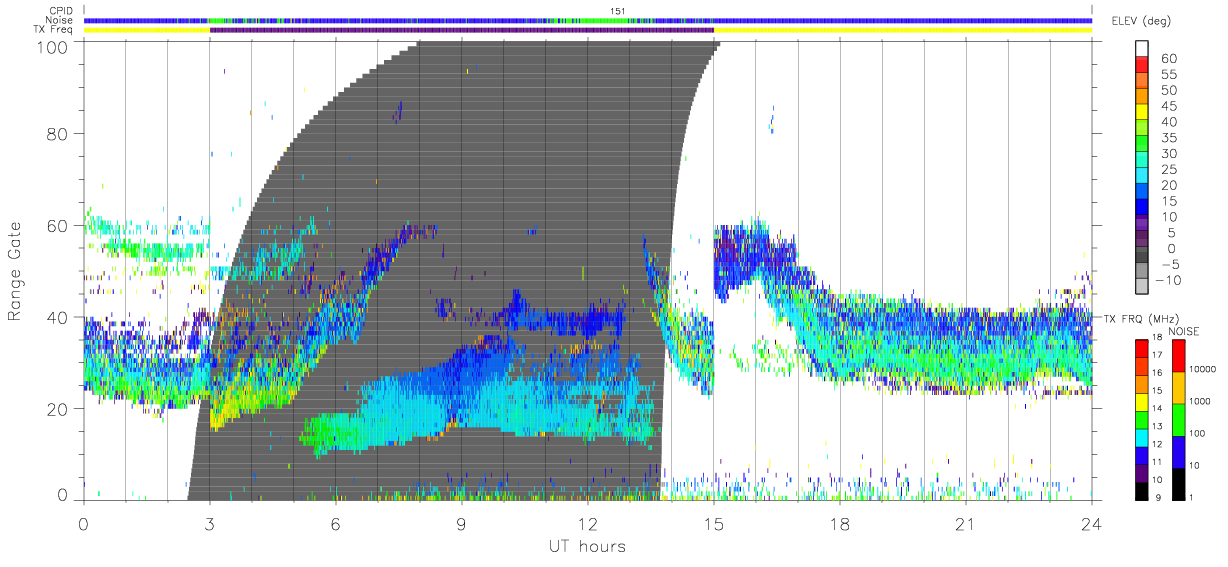This screenshot has height=567, width=1228.
Task: Select the green segment of the NOISE colorbar
Action: [x=1177, y=420]
